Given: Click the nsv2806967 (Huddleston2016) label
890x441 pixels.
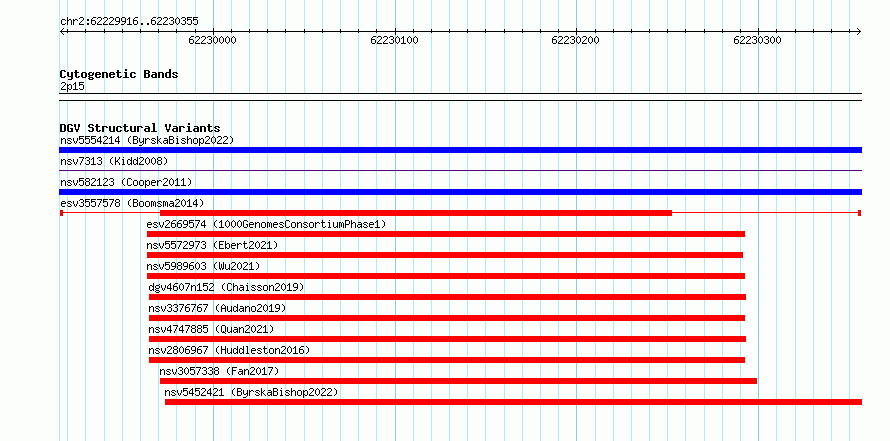Looking at the screenshot, I should click(229, 350).
